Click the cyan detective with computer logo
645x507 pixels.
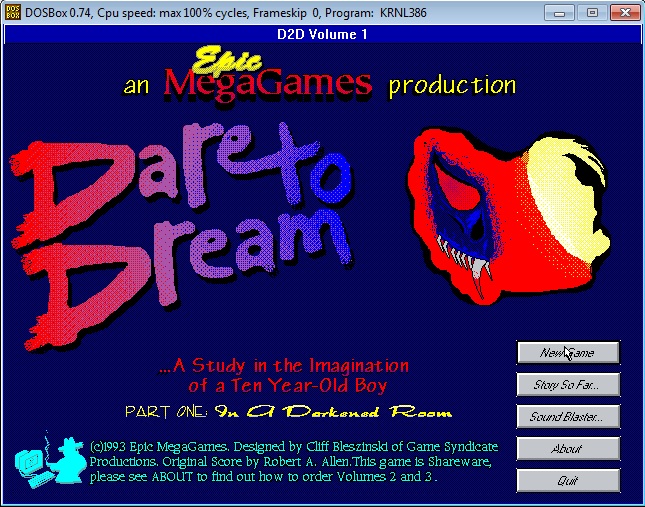[50, 461]
